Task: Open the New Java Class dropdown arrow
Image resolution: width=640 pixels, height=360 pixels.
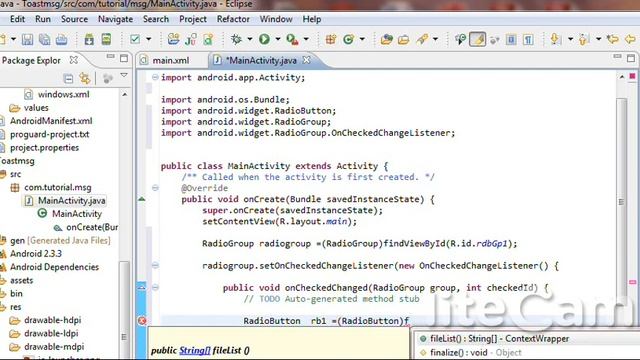Action: (x=362, y=39)
